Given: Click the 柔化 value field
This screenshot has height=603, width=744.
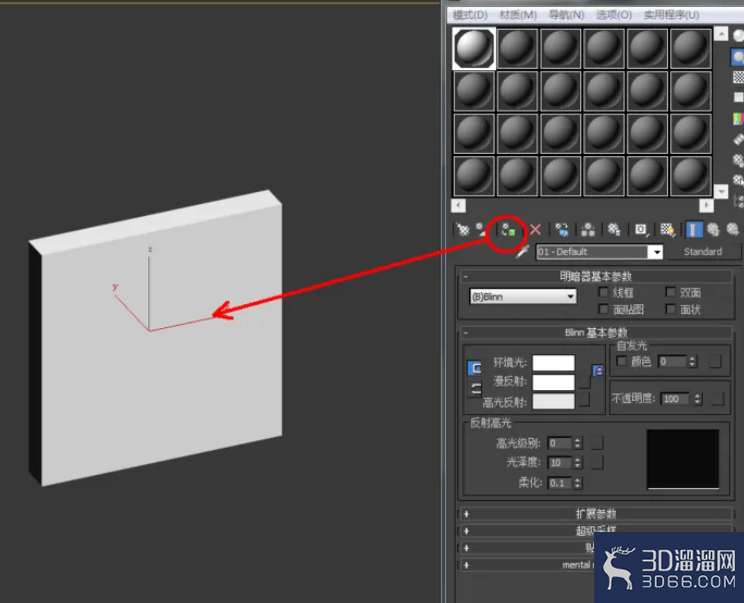Looking at the screenshot, I should (560, 483).
